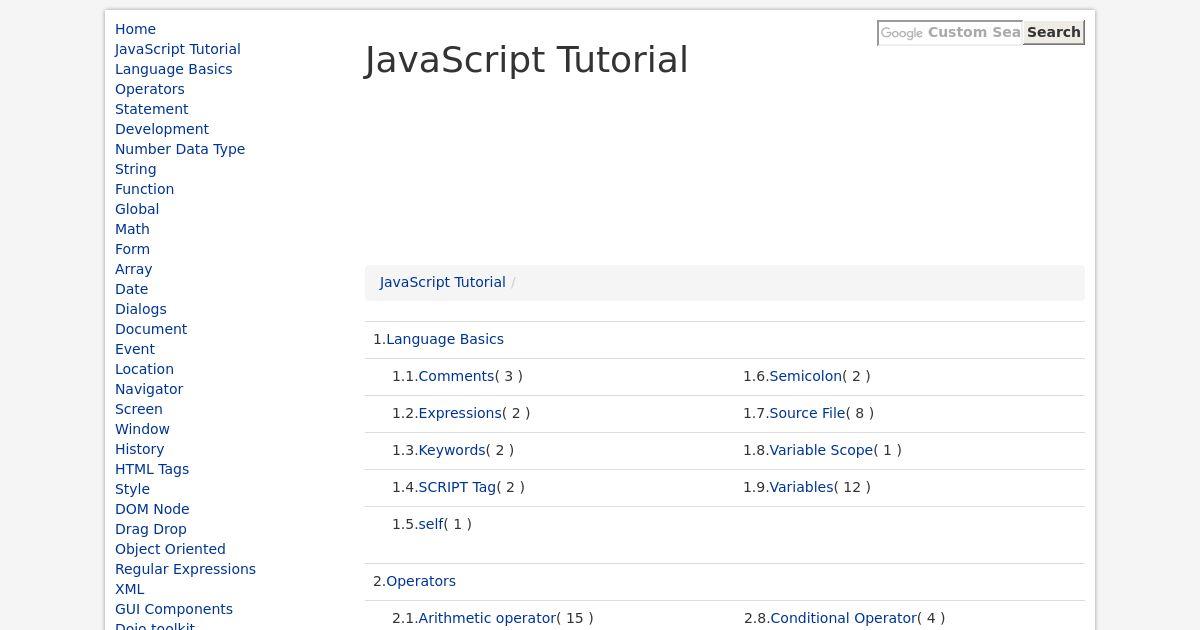
Task: Open Home in the sidebar
Action: tap(135, 29)
